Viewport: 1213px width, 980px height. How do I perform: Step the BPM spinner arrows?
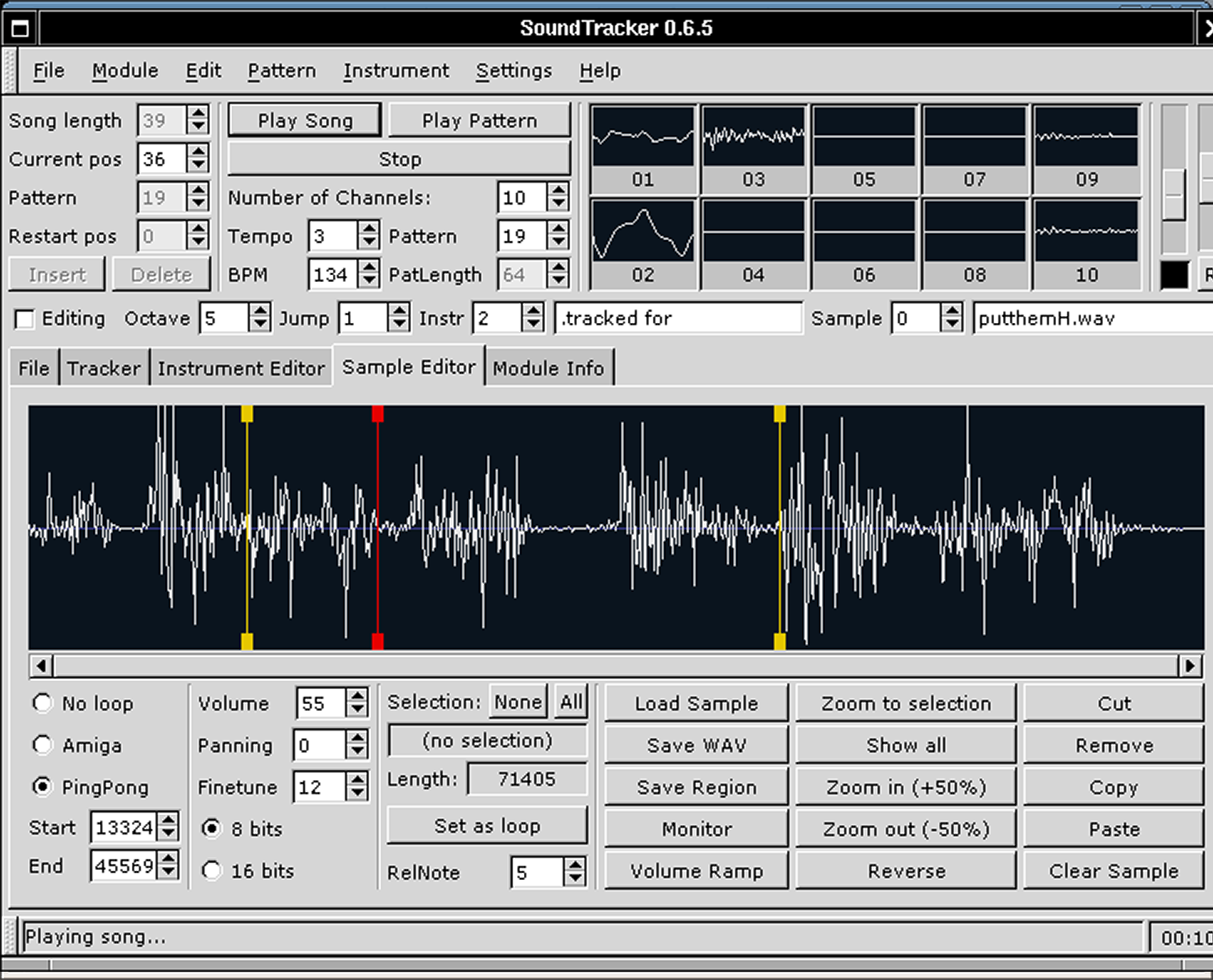pos(368,274)
